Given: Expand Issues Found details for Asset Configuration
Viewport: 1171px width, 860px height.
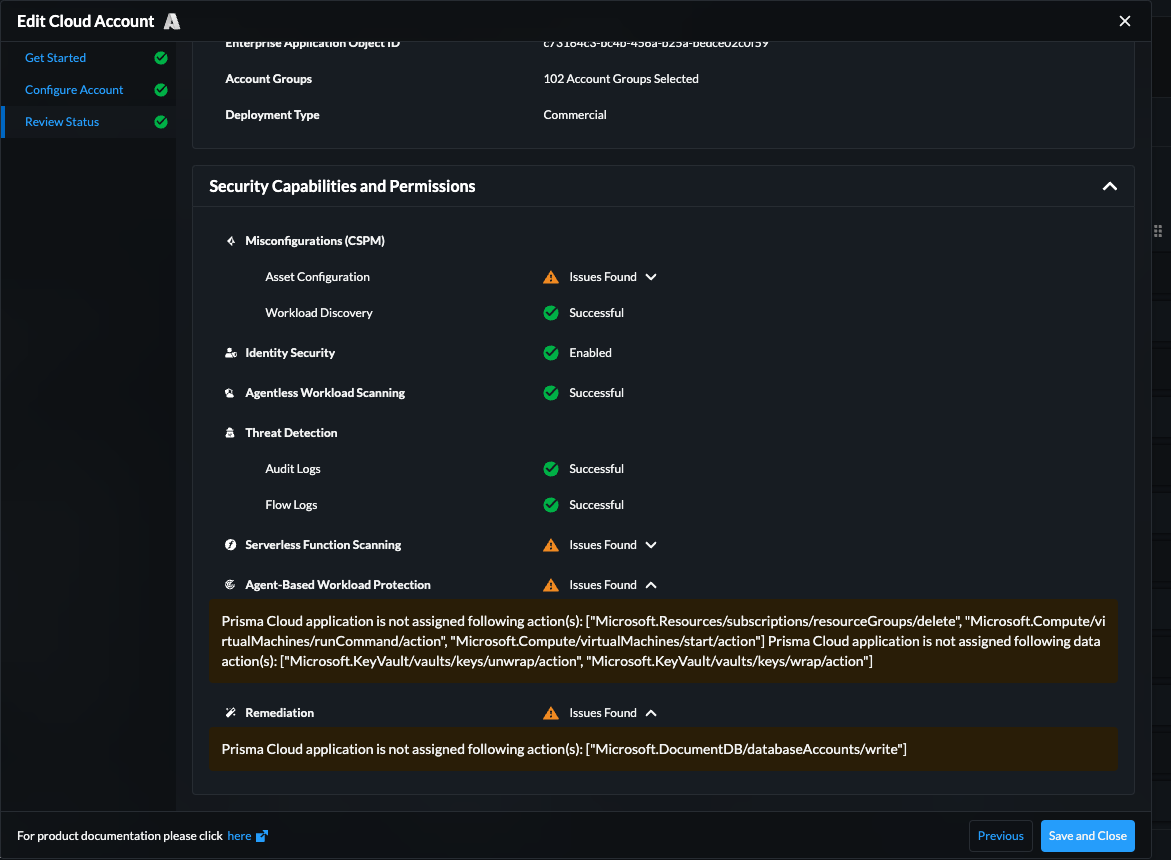Looking at the screenshot, I should click(652, 276).
